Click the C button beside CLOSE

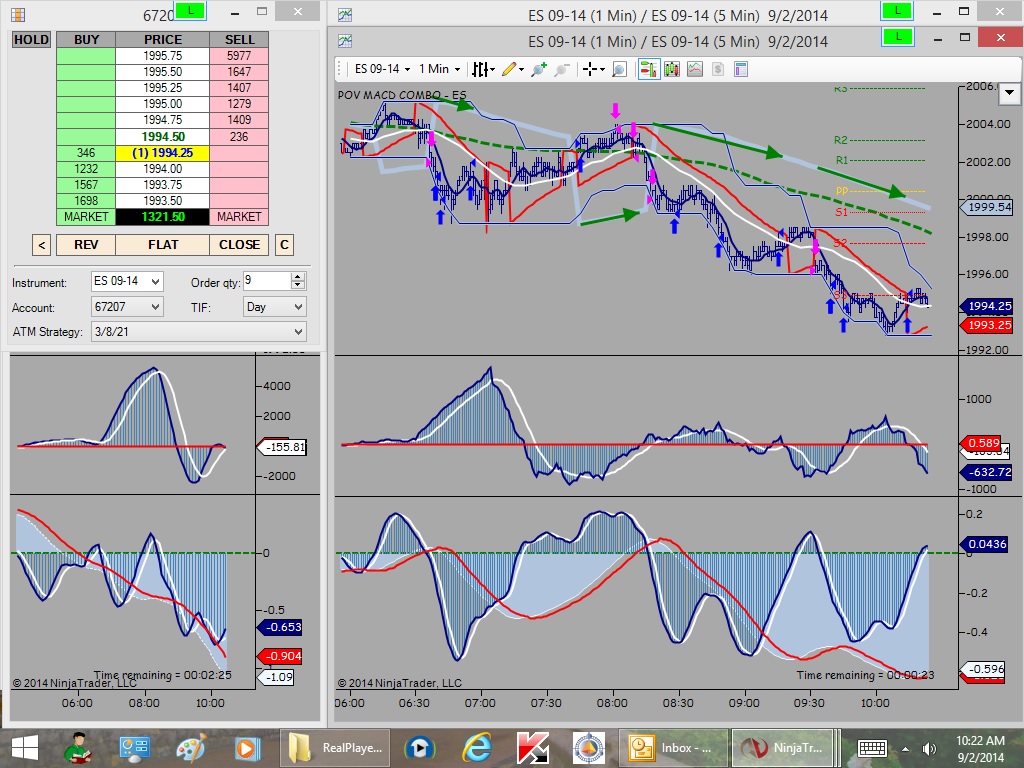point(284,245)
